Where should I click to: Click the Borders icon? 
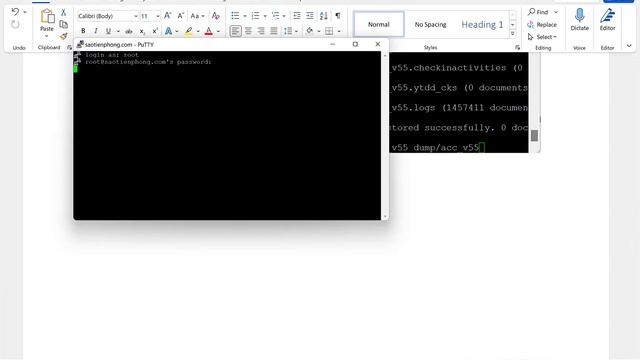point(329,31)
